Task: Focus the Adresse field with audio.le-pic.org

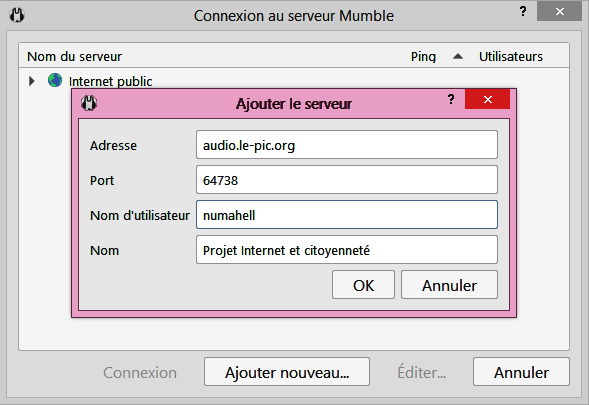Action: coord(347,145)
